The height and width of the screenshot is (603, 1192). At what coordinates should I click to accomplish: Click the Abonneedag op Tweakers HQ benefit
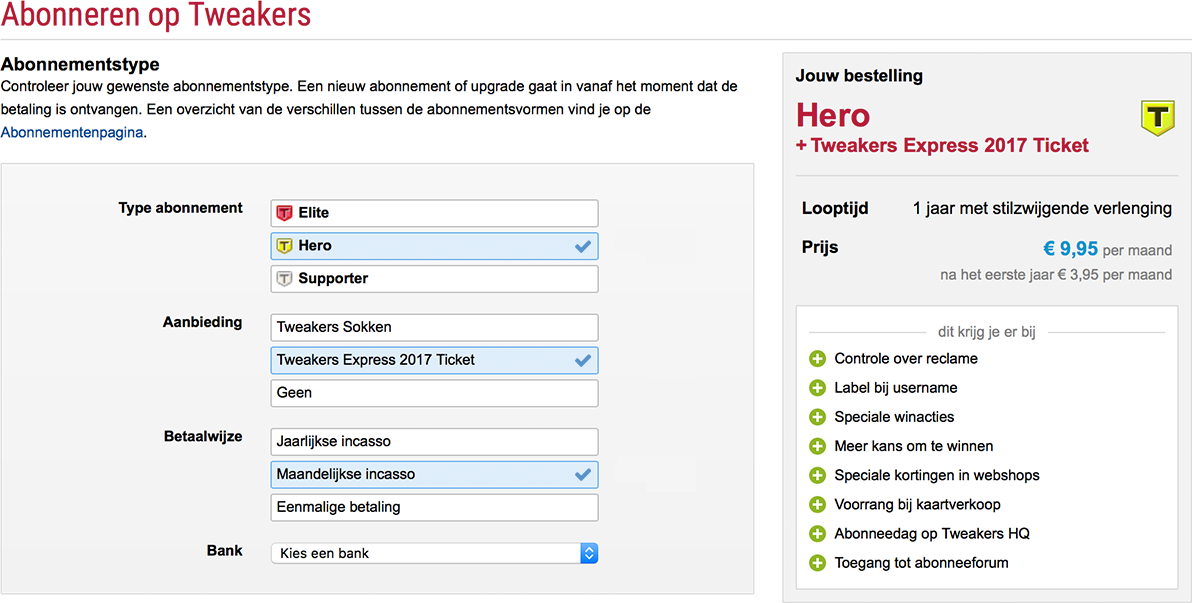click(x=931, y=534)
